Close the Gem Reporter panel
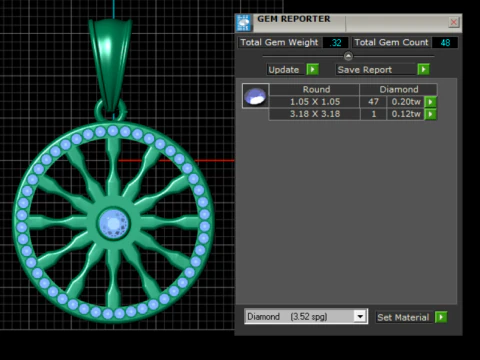 coord(453,22)
